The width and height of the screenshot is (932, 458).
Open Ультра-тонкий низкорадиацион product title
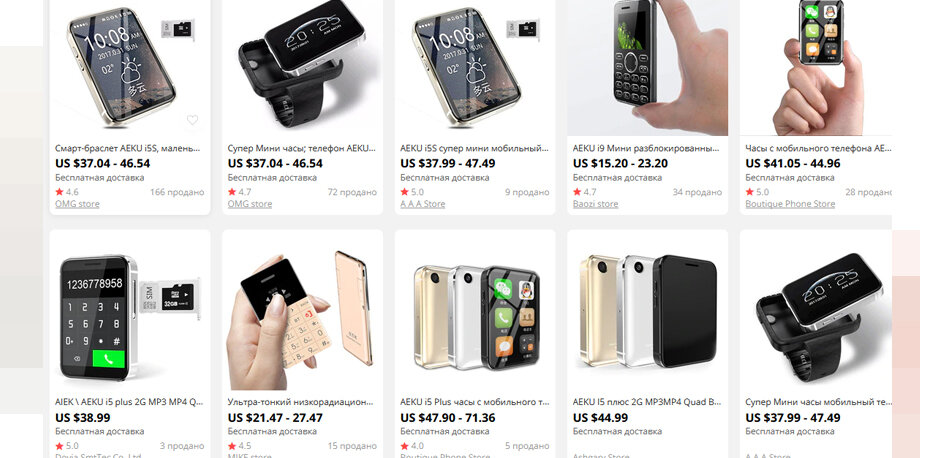[301, 402]
